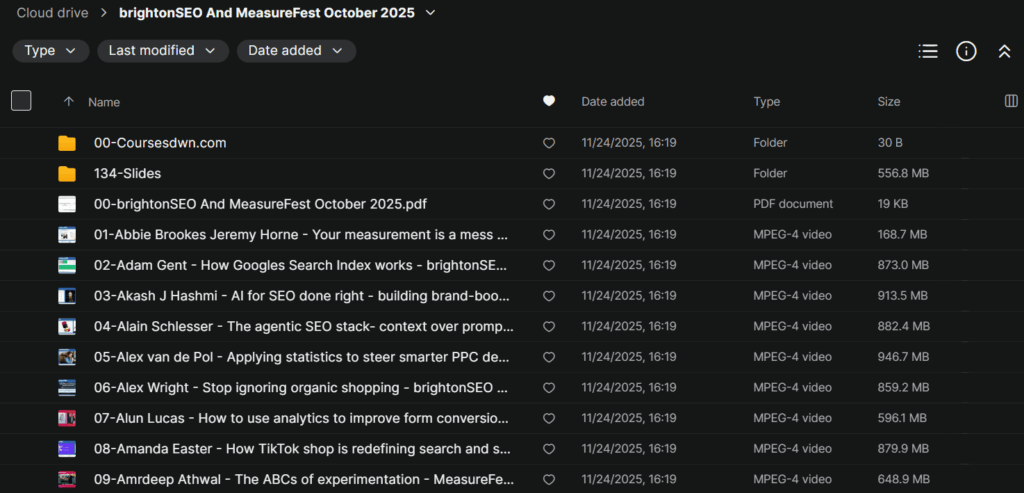Switch to list view icon
This screenshot has width=1024, height=493.
pyautogui.click(x=928, y=51)
